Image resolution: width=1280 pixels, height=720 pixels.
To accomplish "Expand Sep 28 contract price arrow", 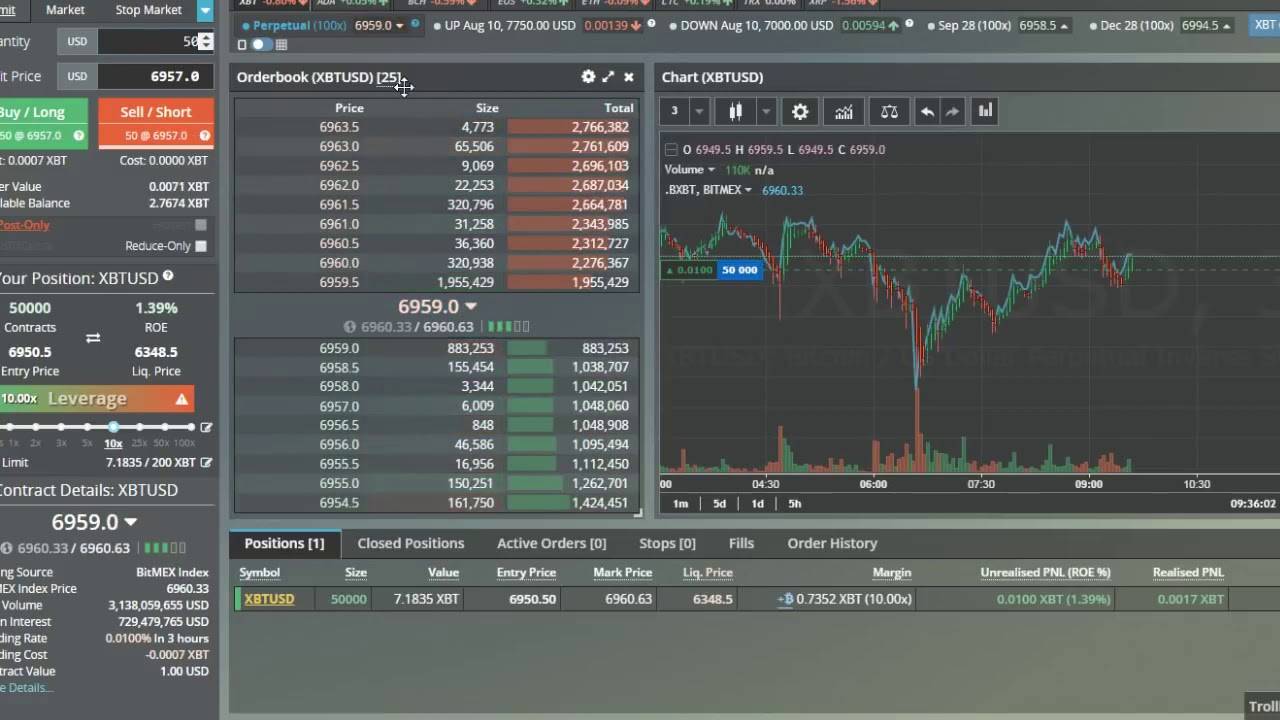I will (1063, 26).
